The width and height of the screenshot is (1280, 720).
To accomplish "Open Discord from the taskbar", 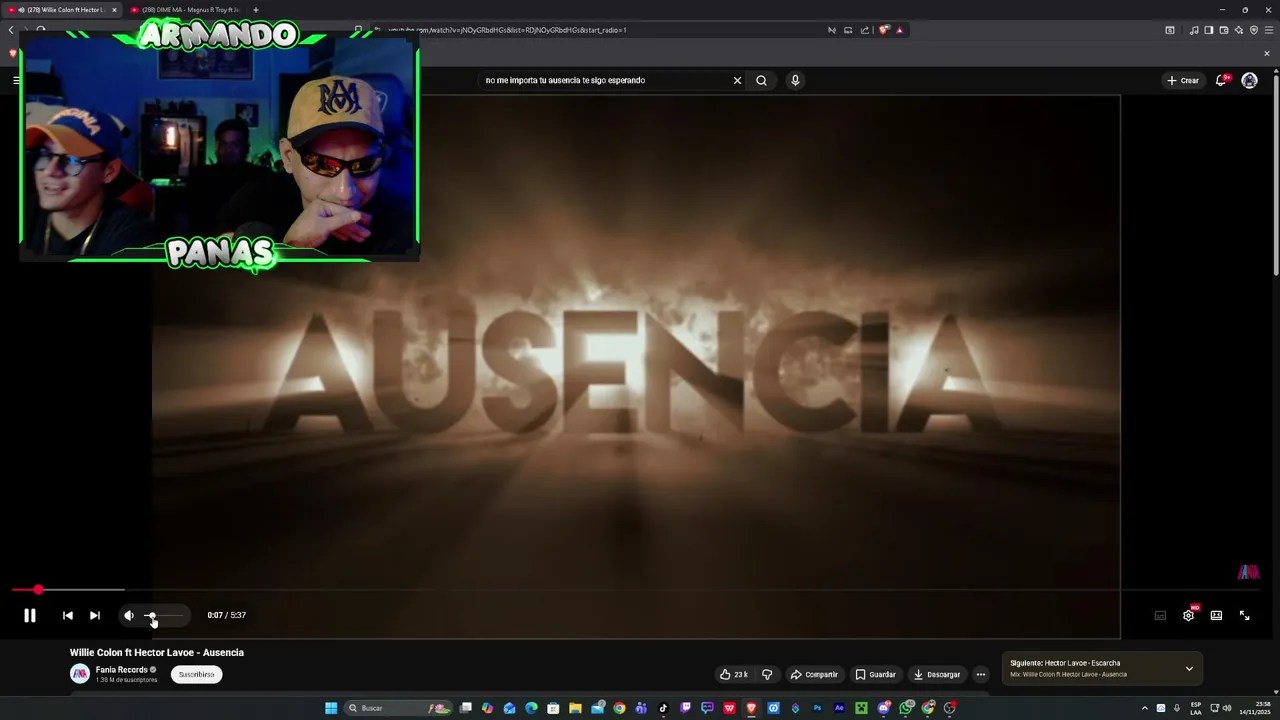I will (884, 708).
